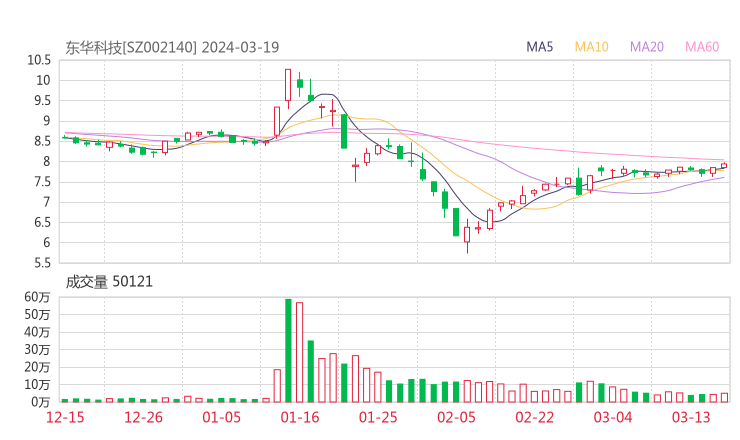Image resolution: width=740 pixels, height=440 pixels.
Task: Select the tallest hollow red volume bar
Action: 299,352
